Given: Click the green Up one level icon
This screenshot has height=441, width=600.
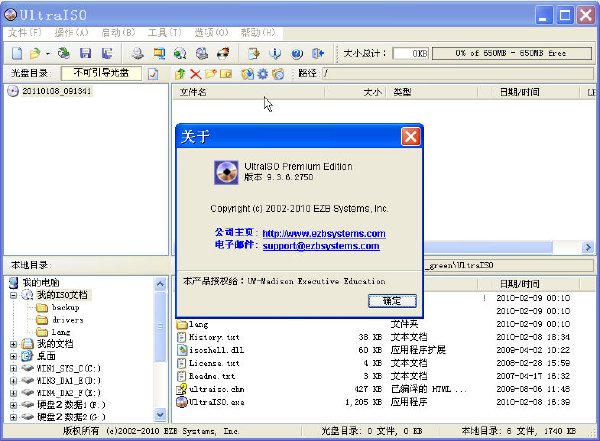Looking at the screenshot, I should pyautogui.click(x=180, y=74).
